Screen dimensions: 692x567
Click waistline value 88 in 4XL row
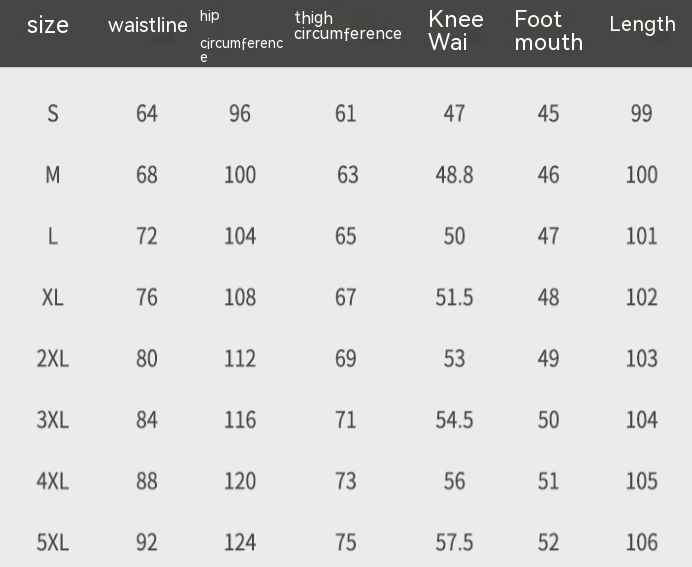point(147,481)
